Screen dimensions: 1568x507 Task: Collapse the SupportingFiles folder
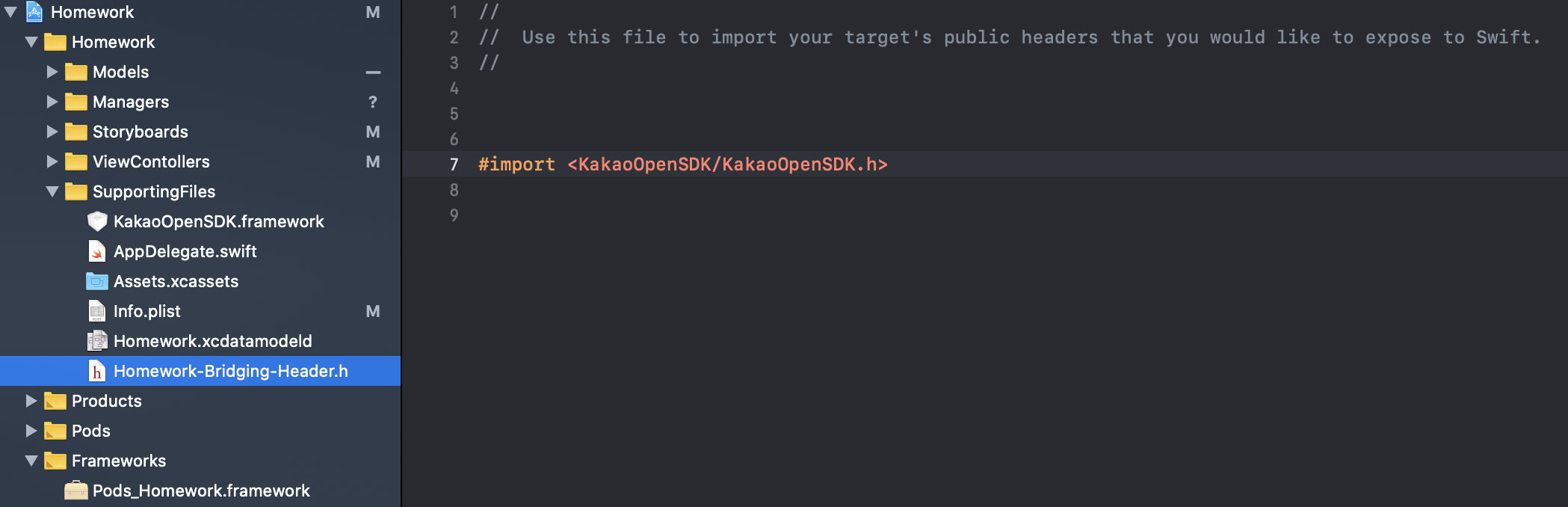point(52,191)
